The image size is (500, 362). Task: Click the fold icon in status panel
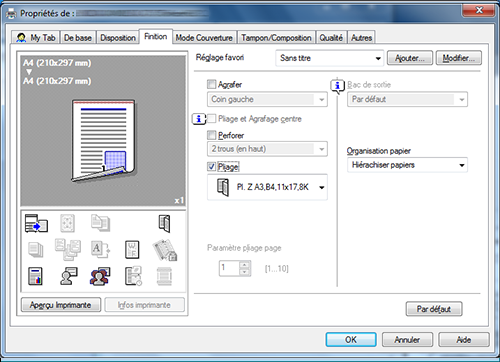tap(165, 223)
